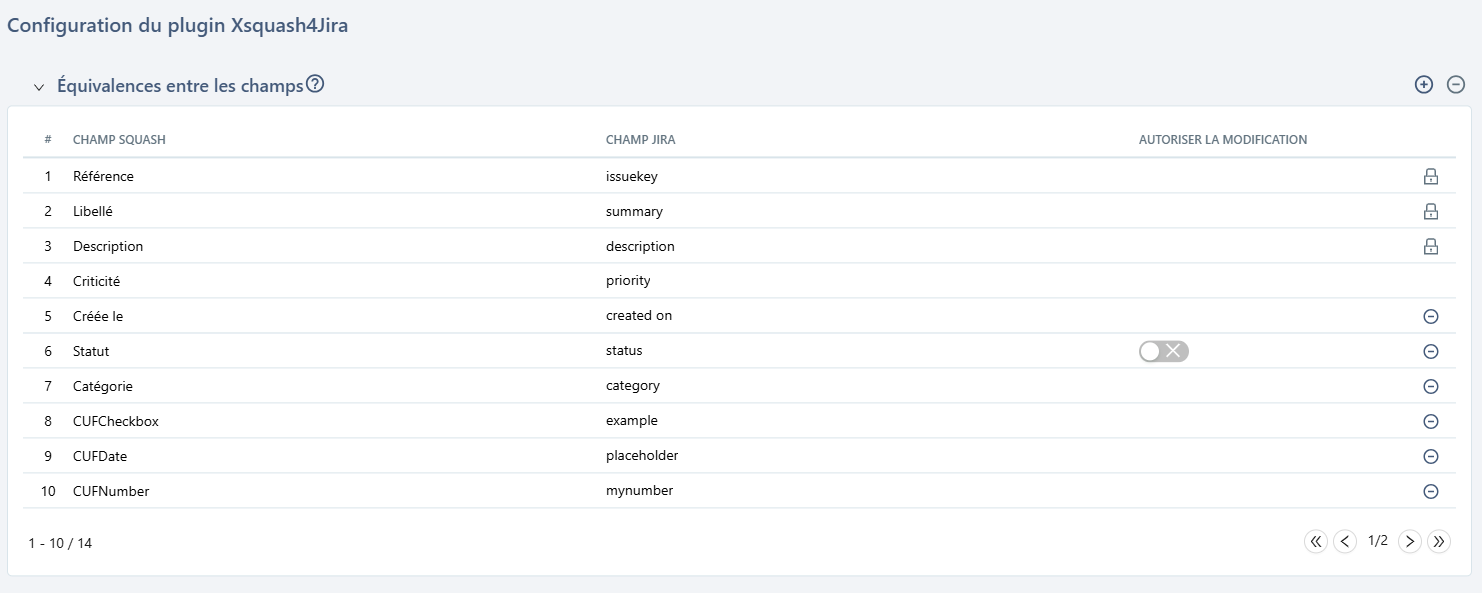Viewport: 1482px width, 593px height.
Task: Click the Équivalences entre les champs heading
Action: pos(180,86)
